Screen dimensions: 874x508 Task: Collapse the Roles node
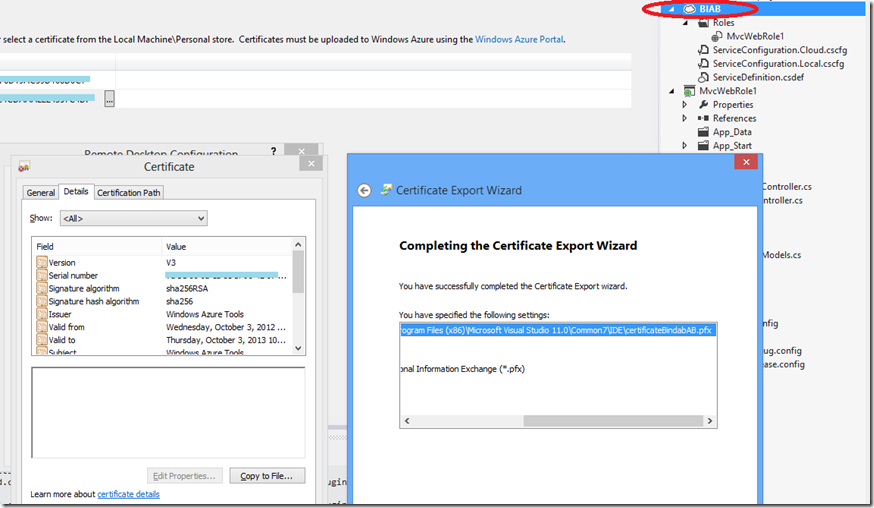686,23
